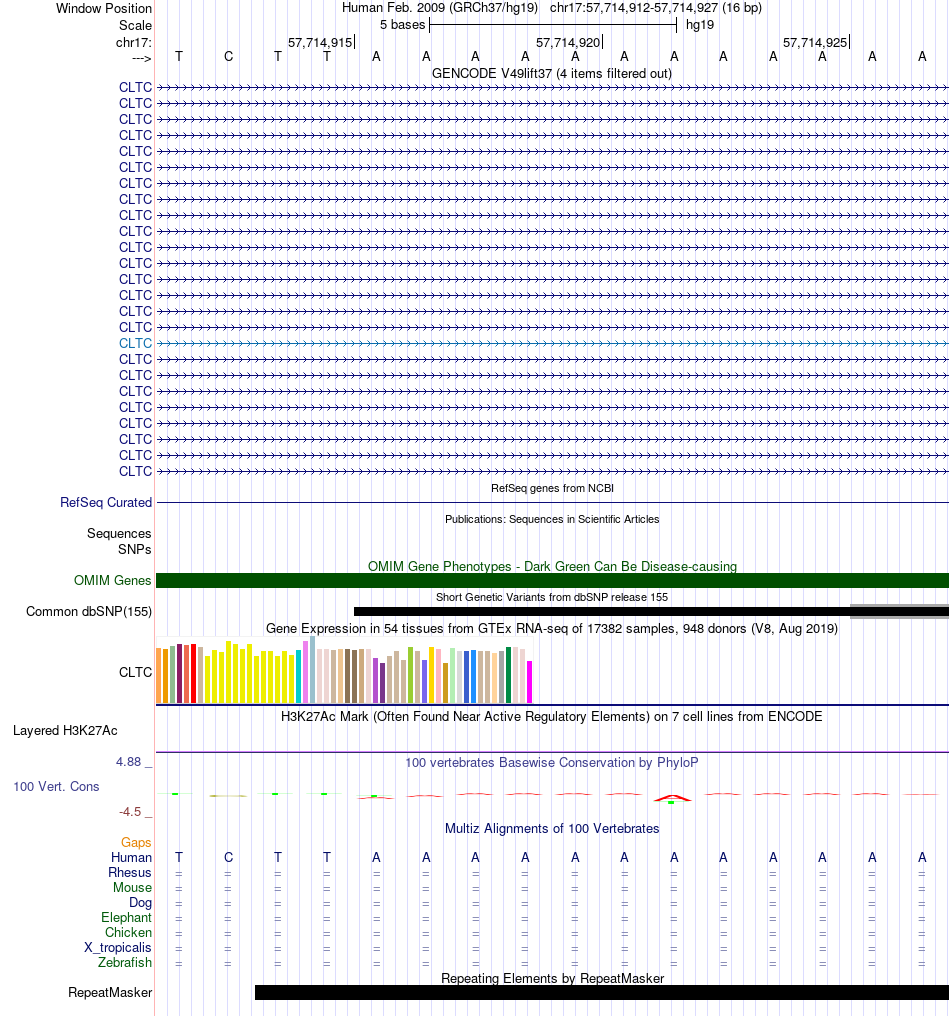Click the RefSeq Curated intron line

click(x=553, y=502)
